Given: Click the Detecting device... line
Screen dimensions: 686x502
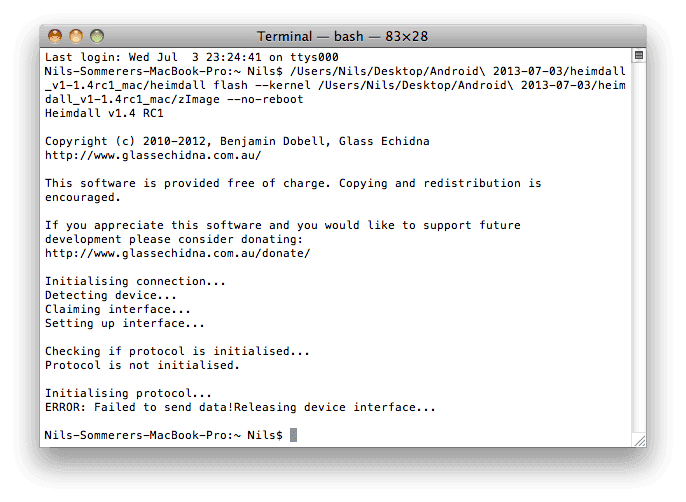Looking at the screenshot, I should (x=111, y=295).
